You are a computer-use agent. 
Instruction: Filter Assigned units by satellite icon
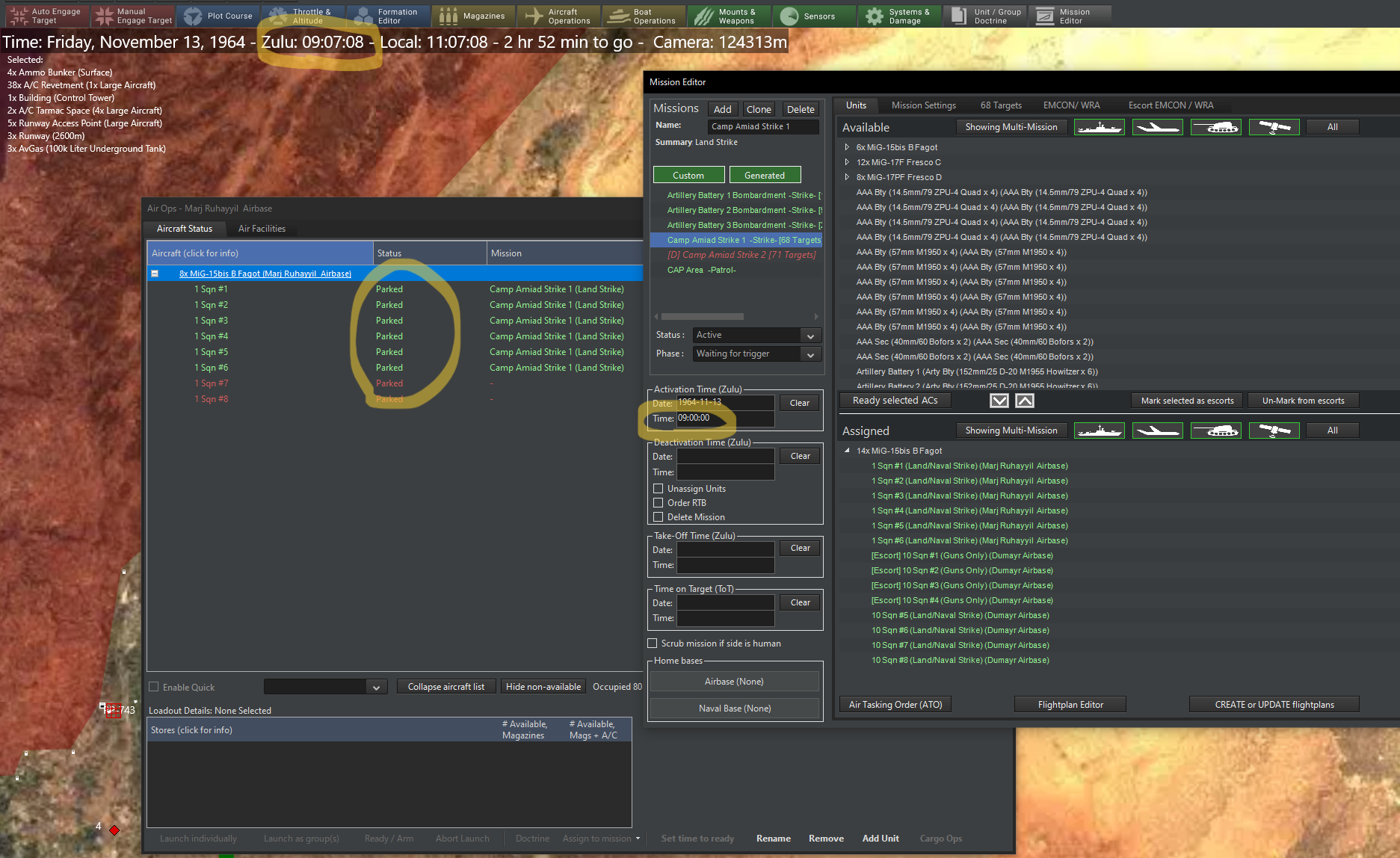[x=1274, y=430]
